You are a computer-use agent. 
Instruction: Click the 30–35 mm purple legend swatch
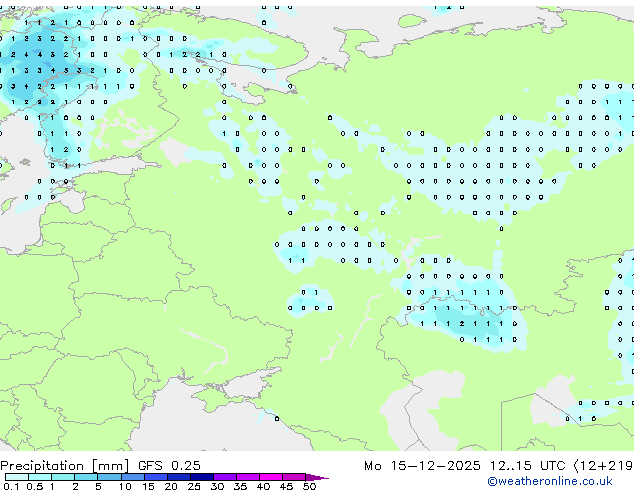225,477
